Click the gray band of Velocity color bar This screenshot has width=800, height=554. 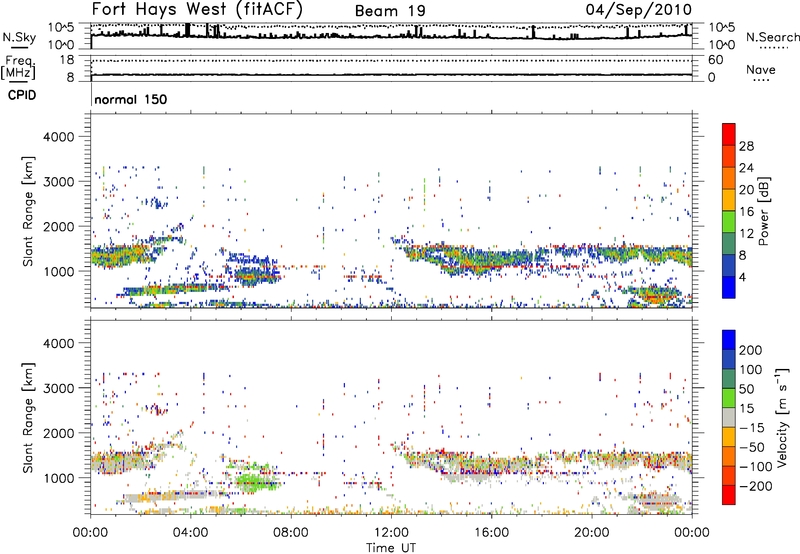[x=729, y=418]
